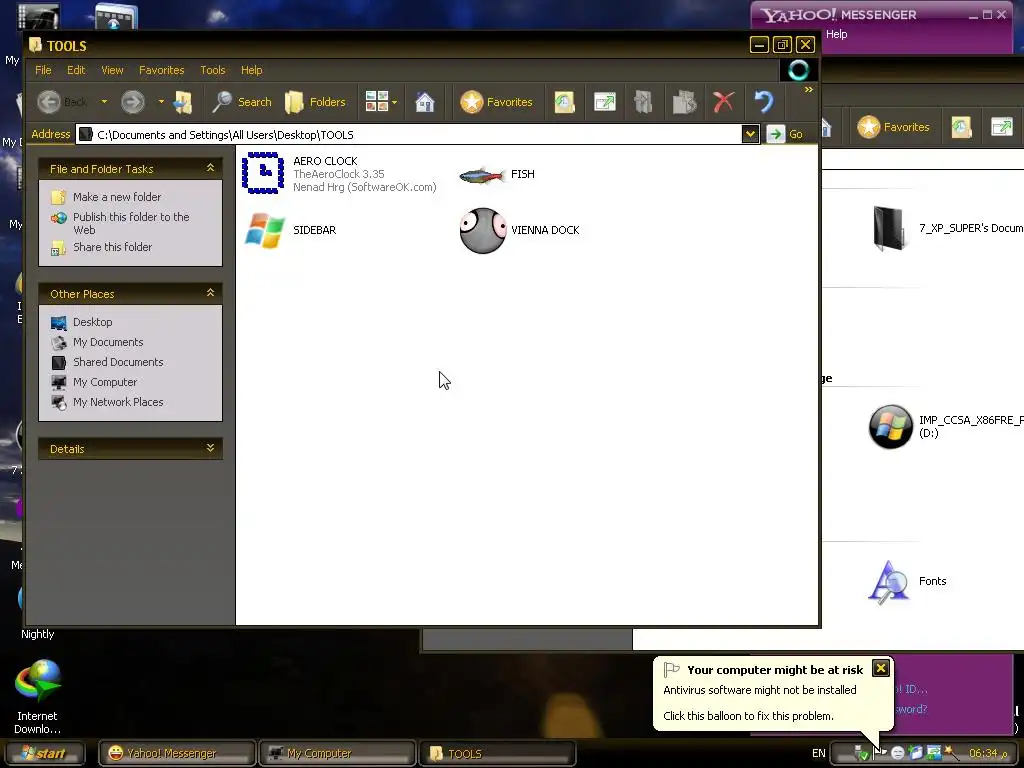Go up one folder level
Screen dimensions: 1024x768
point(183,102)
